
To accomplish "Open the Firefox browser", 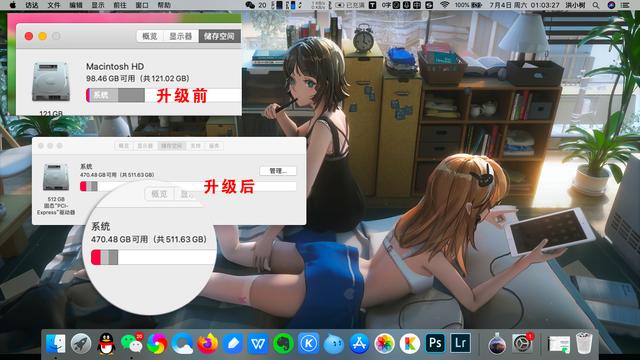I will (x=208, y=343).
